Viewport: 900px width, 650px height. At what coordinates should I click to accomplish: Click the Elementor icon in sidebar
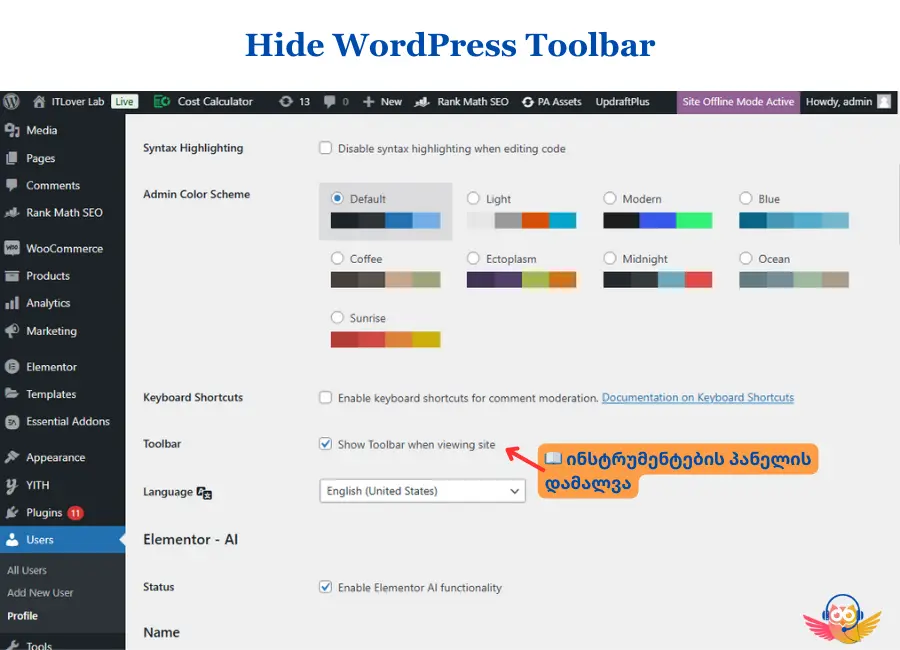pyautogui.click(x=12, y=367)
